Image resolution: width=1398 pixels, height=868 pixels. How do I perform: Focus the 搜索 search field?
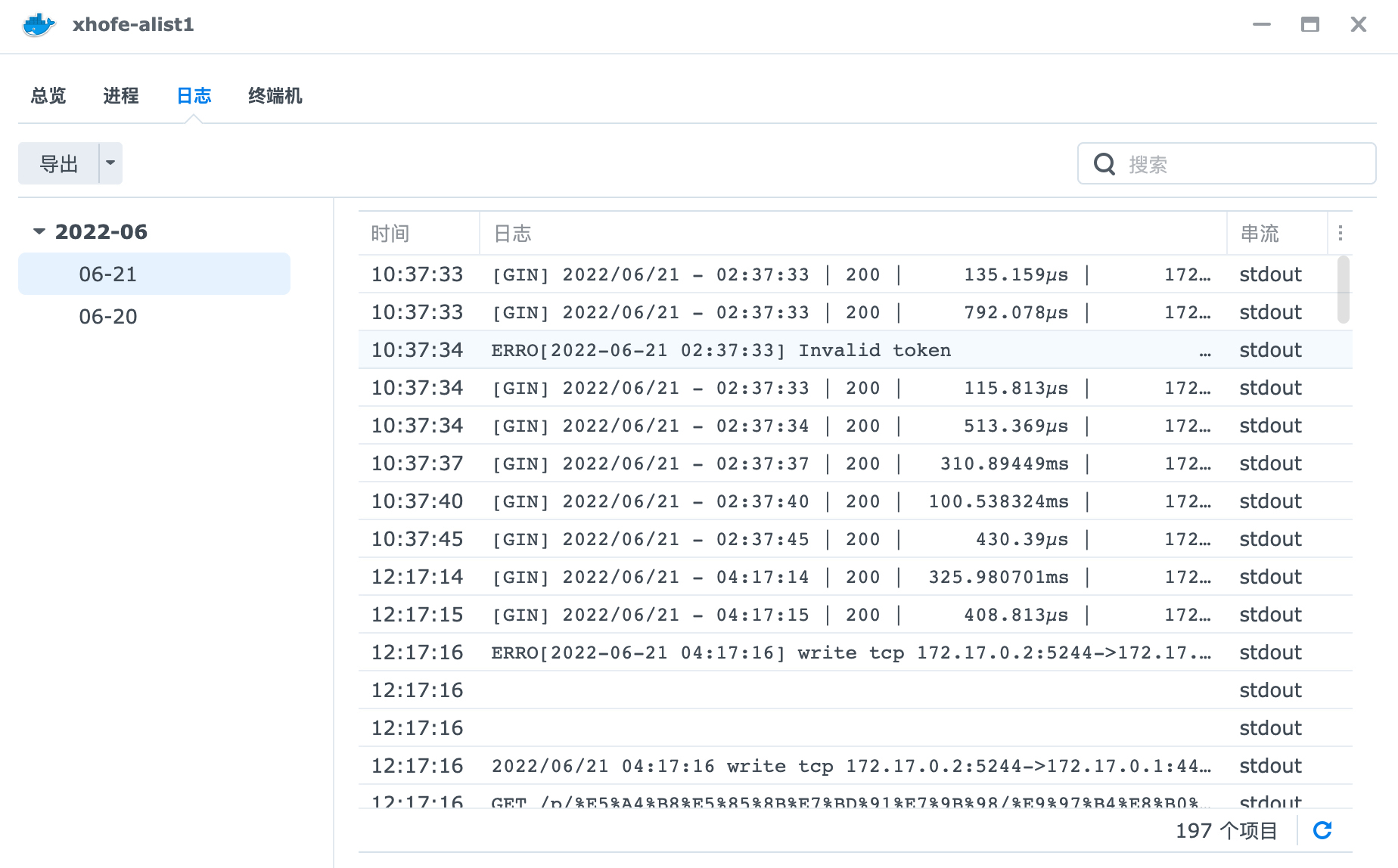click(1227, 164)
